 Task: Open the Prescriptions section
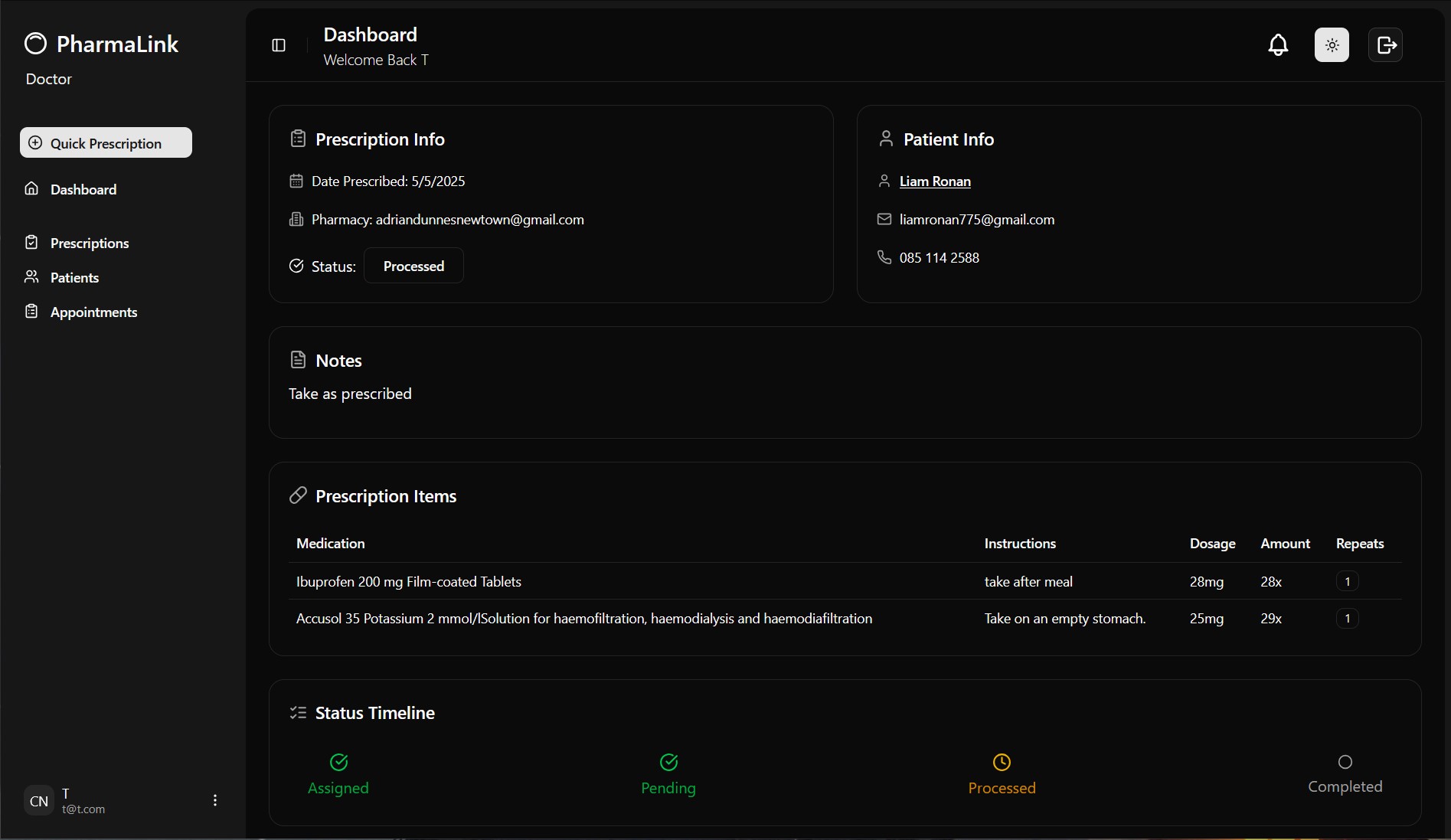point(89,243)
